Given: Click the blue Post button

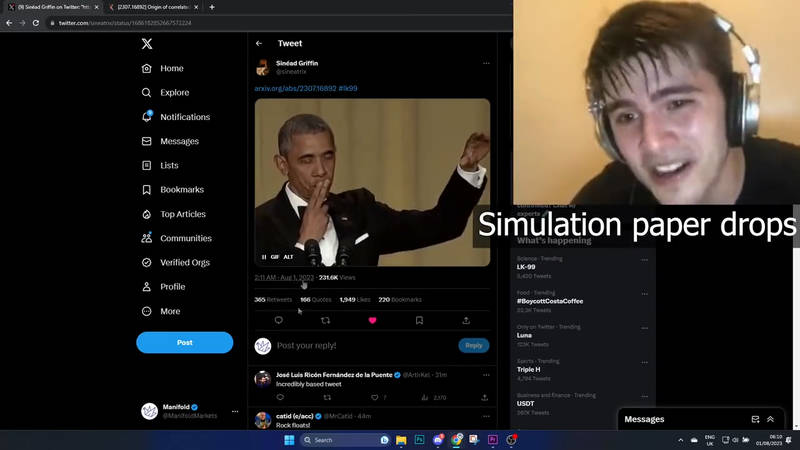Looking at the screenshot, I should click(x=185, y=342).
